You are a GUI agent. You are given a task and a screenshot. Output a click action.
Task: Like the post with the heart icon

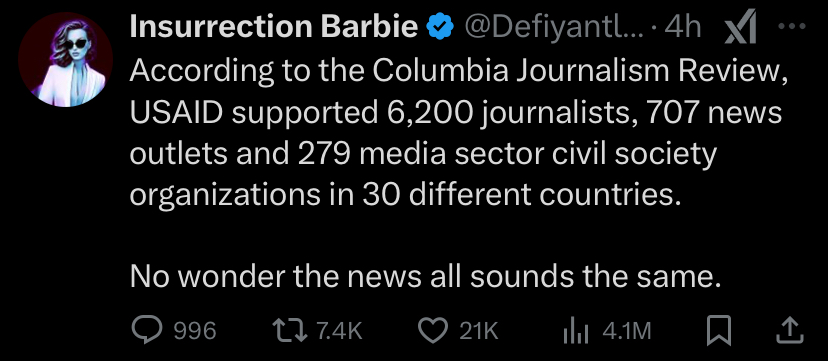pyautogui.click(x=433, y=330)
